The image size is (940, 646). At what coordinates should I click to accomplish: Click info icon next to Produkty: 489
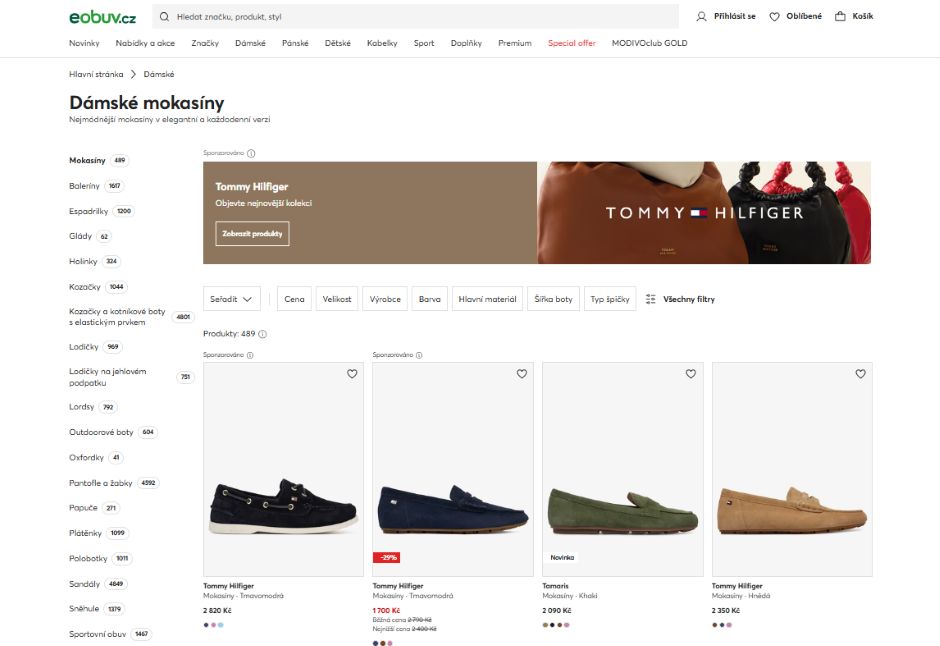tap(263, 334)
